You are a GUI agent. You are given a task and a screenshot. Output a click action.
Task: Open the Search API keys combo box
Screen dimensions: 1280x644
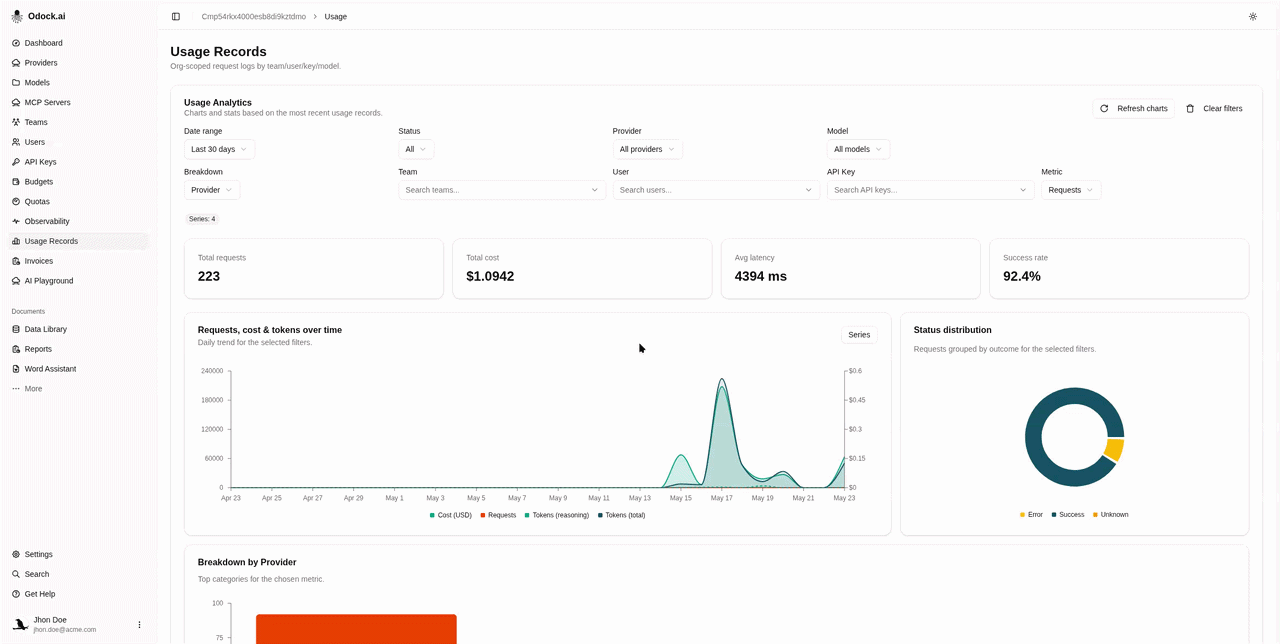[930, 190]
